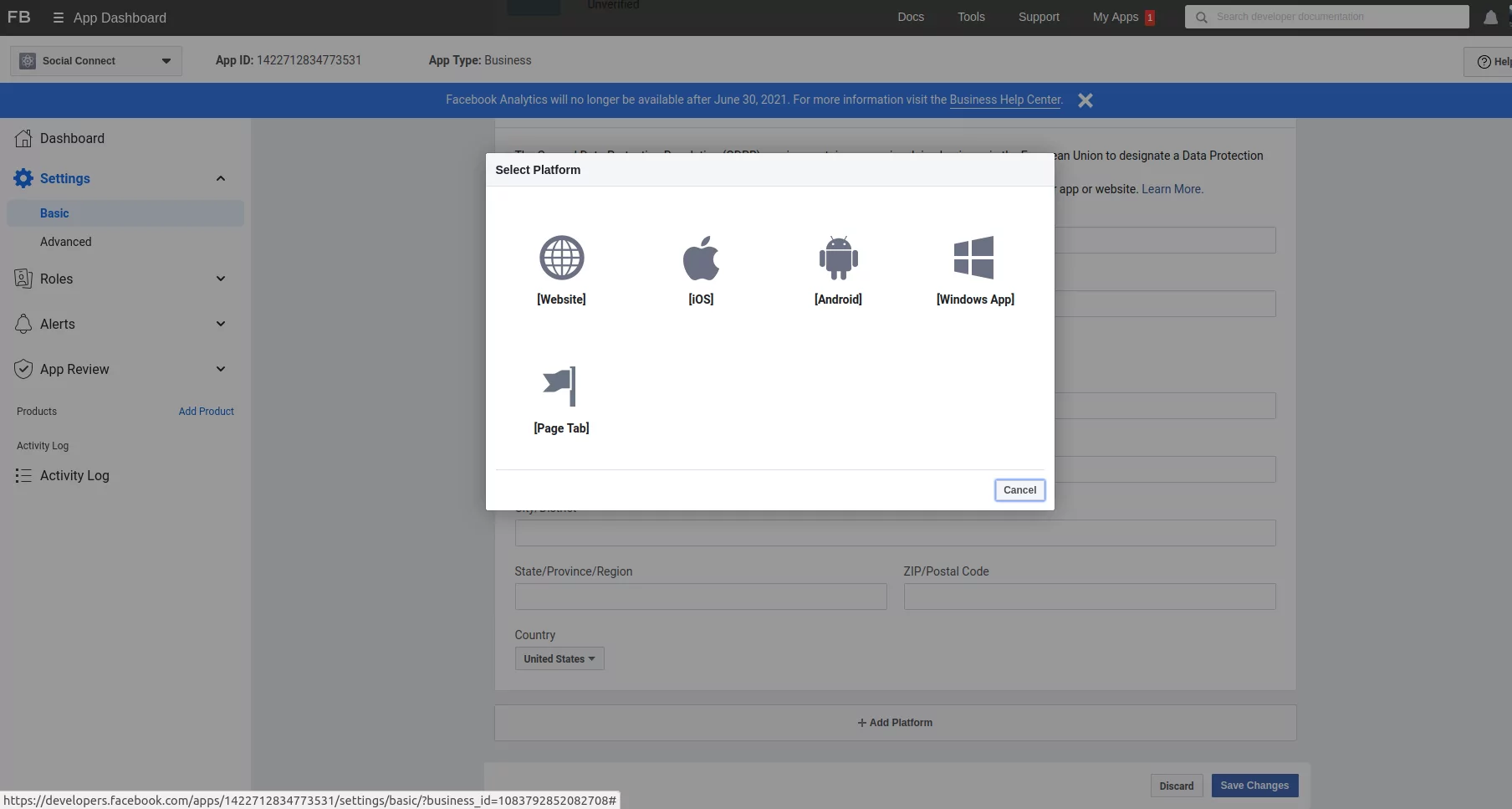
Task: Focus the developer documentation search field
Action: click(x=1326, y=17)
